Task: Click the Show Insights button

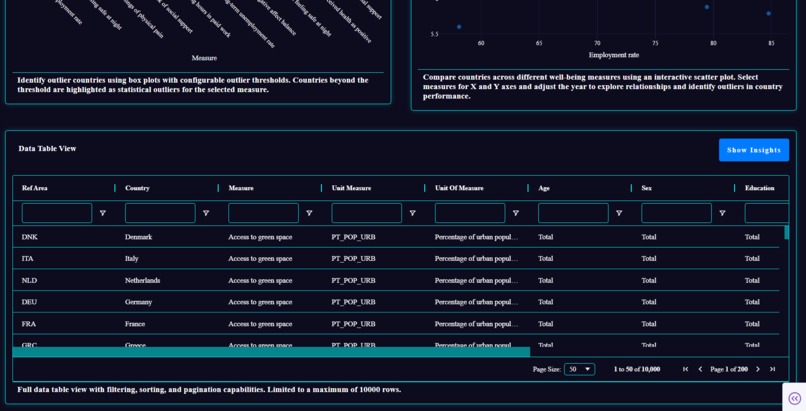Action: pos(754,150)
